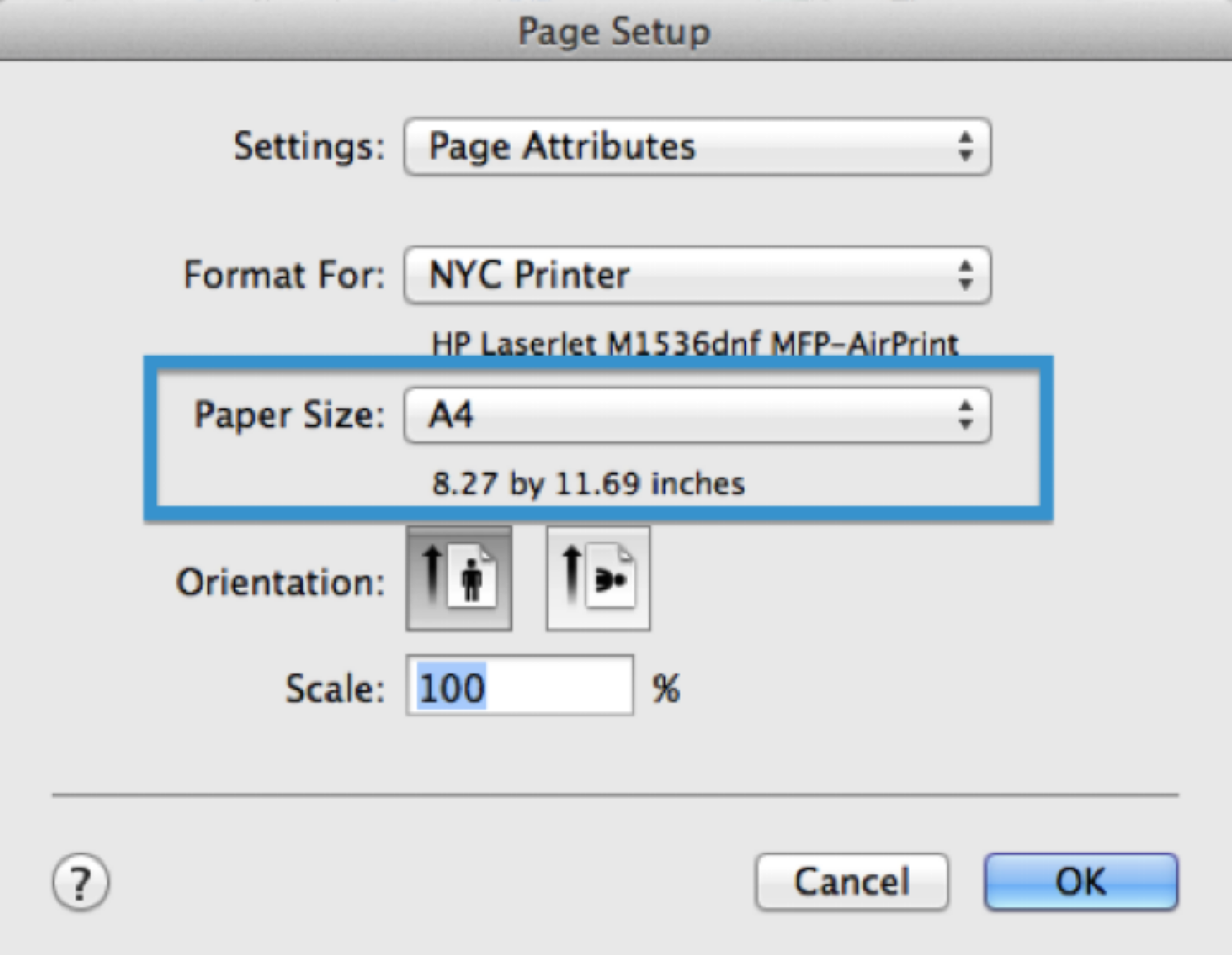The width and height of the screenshot is (1232, 955).
Task: Open the Page Attributes settings dropdown
Action: (696, 147)
